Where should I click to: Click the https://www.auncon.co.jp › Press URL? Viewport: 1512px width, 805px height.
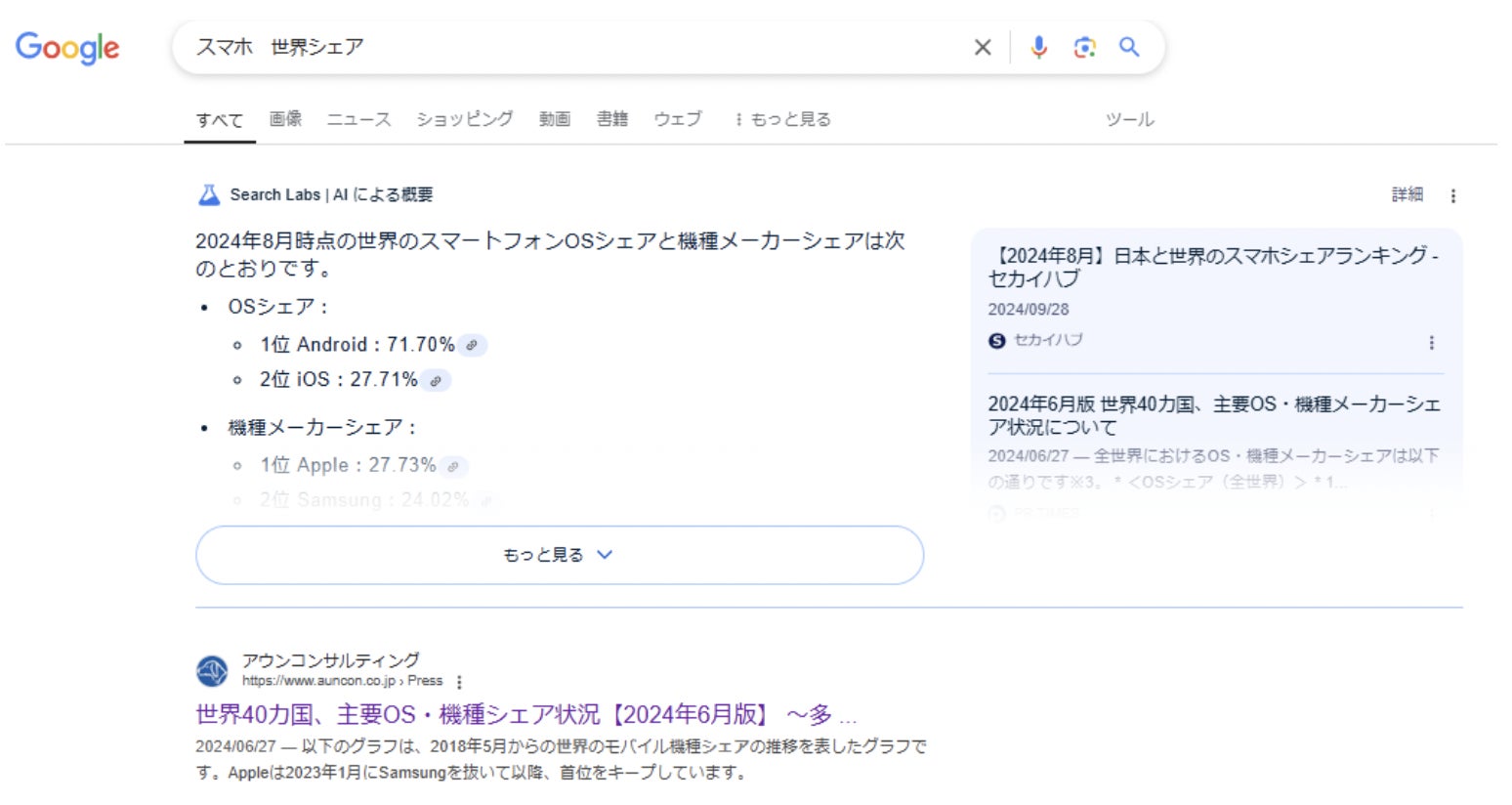click(x=342, y=681)
